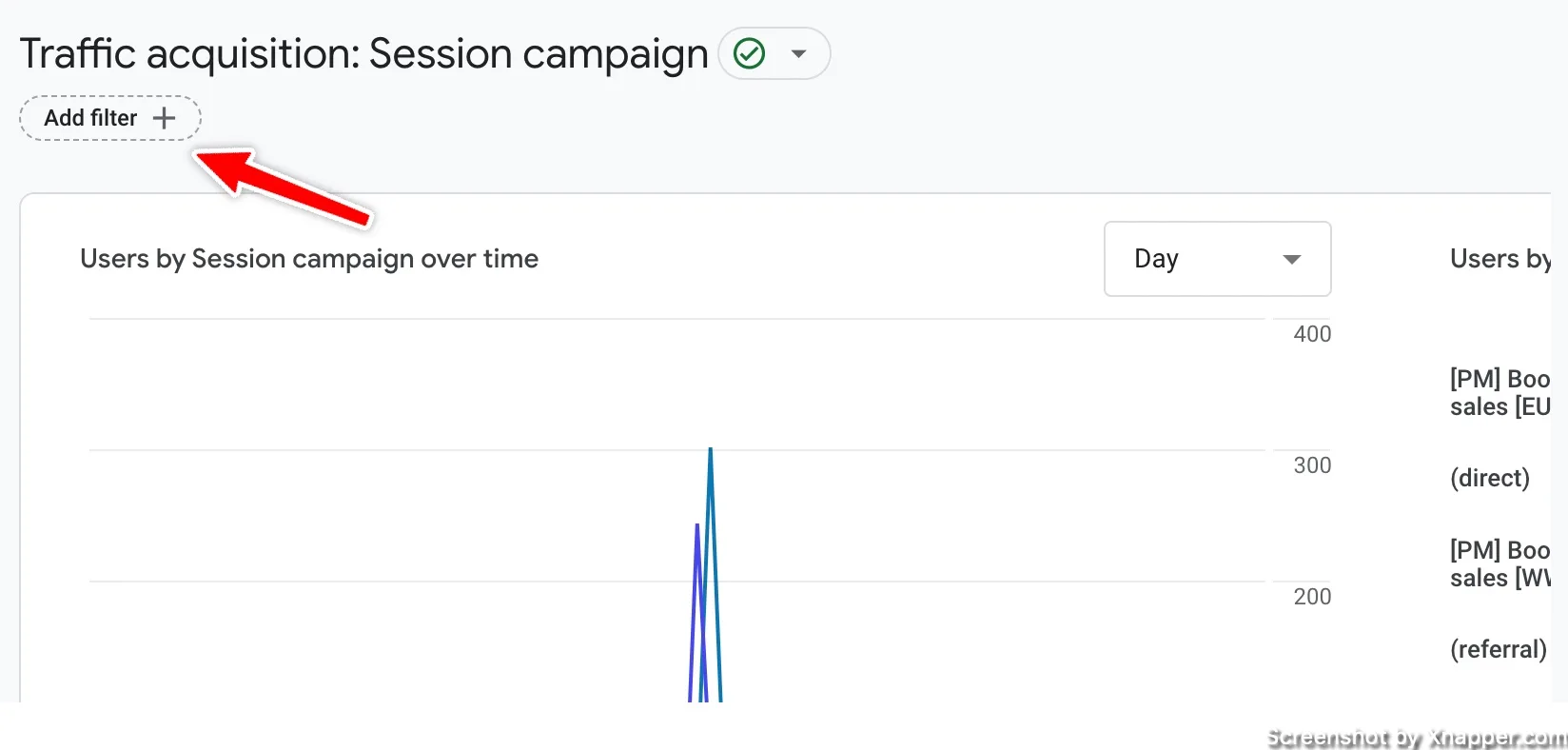The width and height of the screenshot is (1568, 750).
Task: Click the red annotation arrow
Action: click(285, 188)
